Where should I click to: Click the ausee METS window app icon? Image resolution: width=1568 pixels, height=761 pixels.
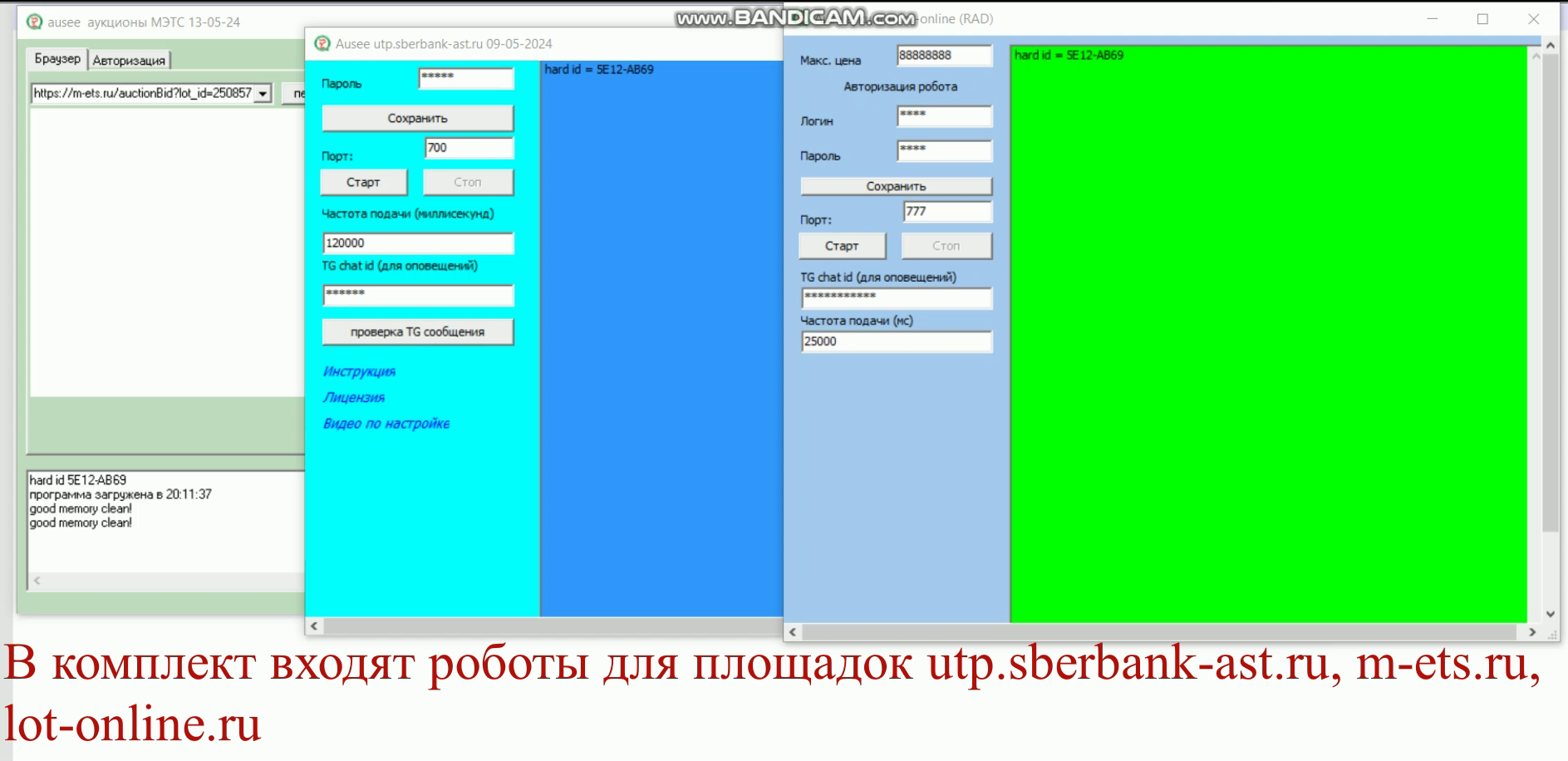pos(35,22)
